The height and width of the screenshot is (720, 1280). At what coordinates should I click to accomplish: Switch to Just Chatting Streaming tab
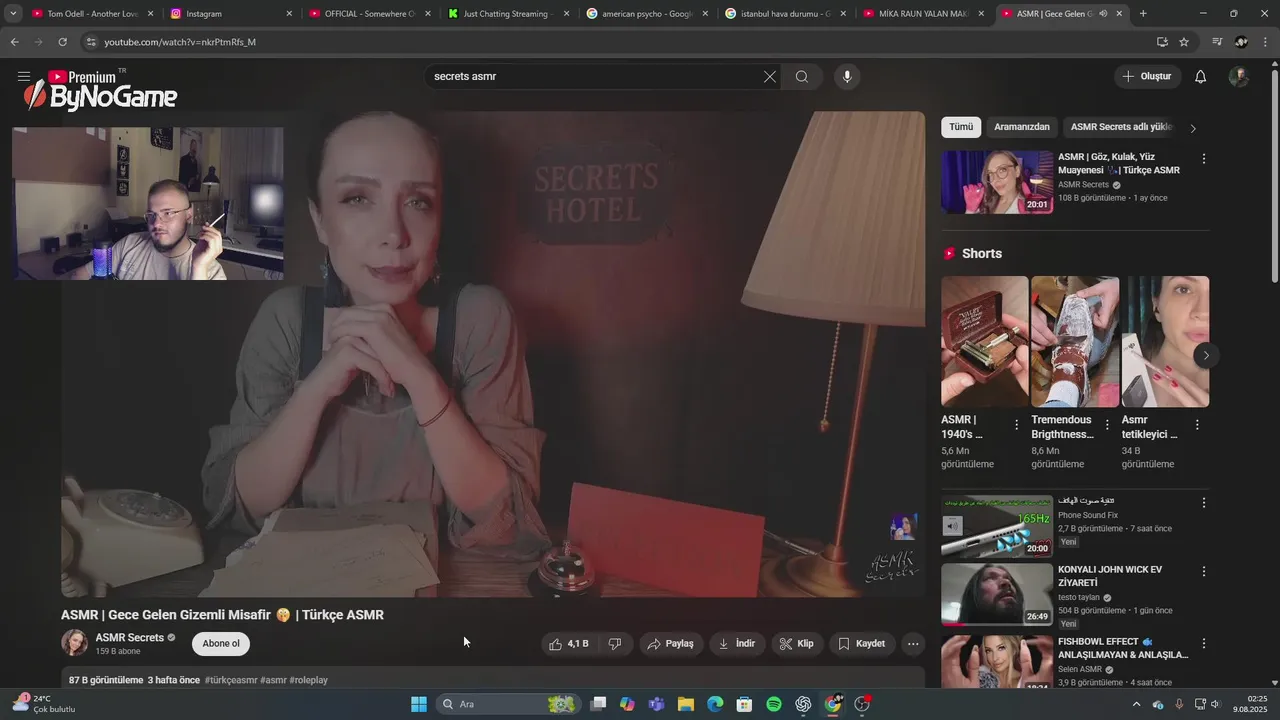(508, 14)
